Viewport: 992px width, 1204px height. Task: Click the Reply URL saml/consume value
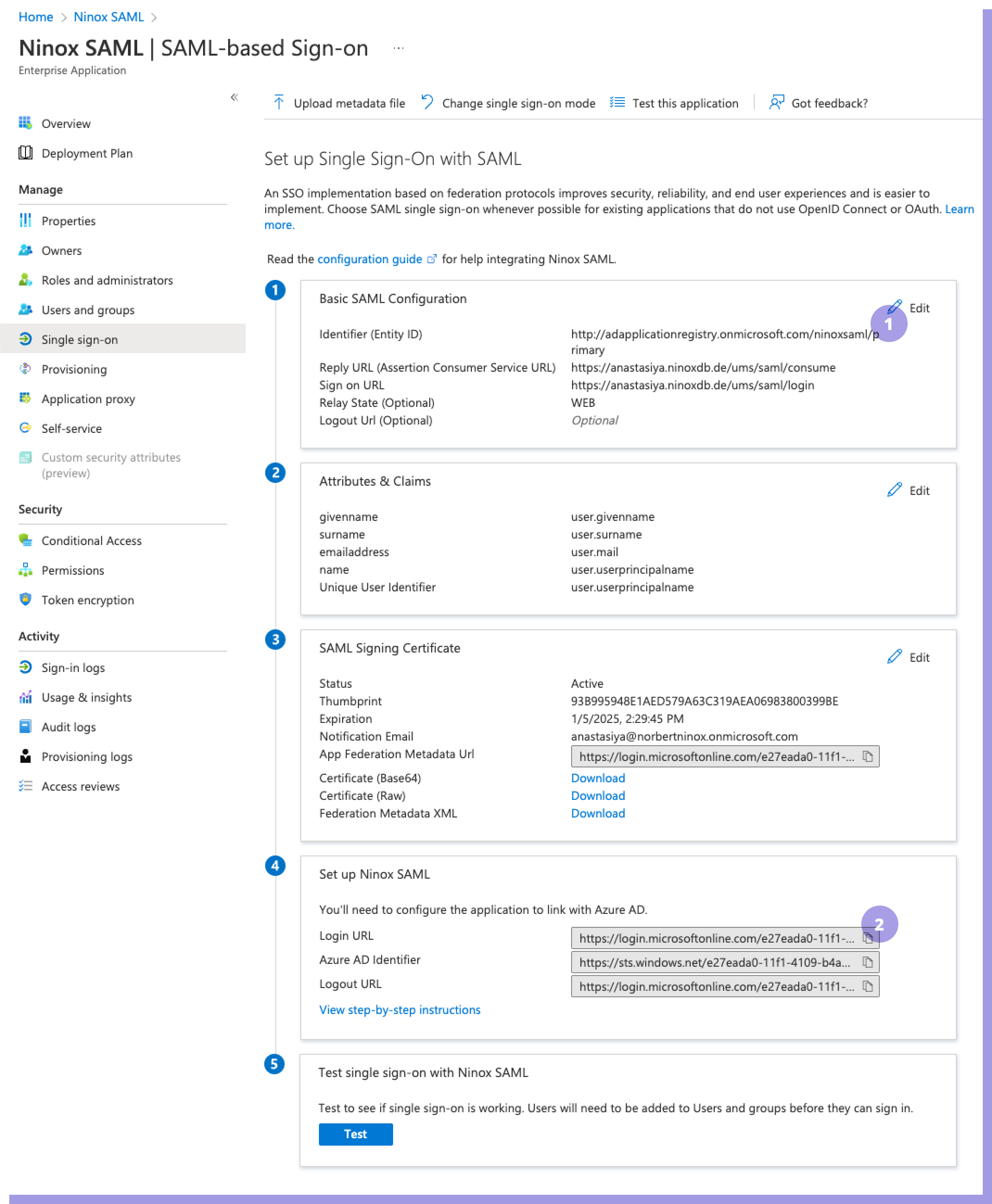click(x=703, y=367)
